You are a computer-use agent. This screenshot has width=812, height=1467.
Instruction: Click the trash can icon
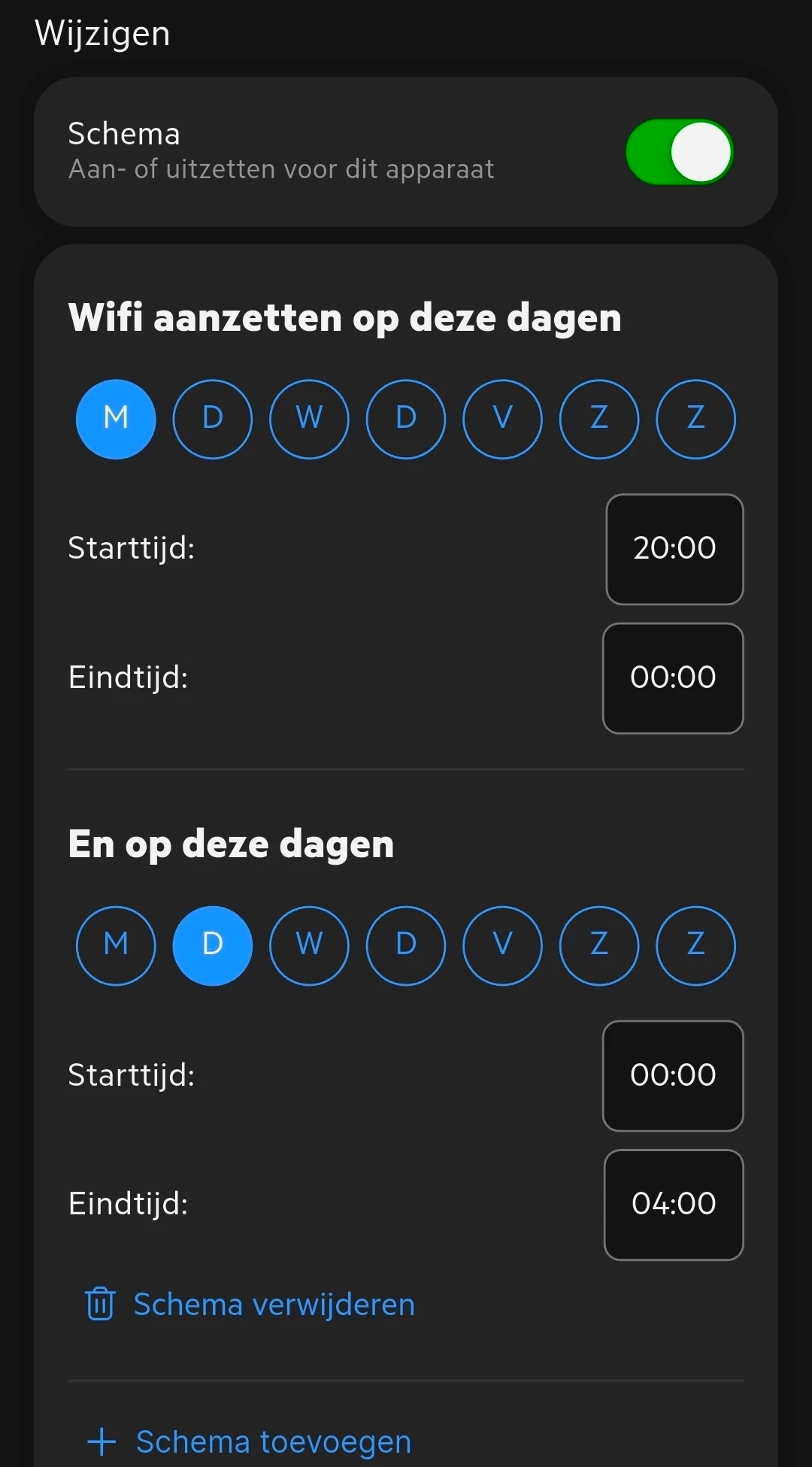(100, 1304)
